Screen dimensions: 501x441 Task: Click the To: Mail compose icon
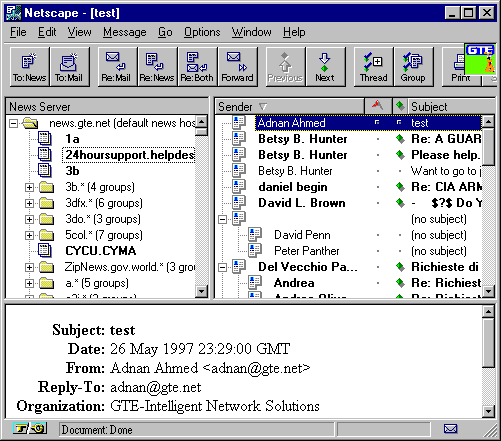pos(69,67)
